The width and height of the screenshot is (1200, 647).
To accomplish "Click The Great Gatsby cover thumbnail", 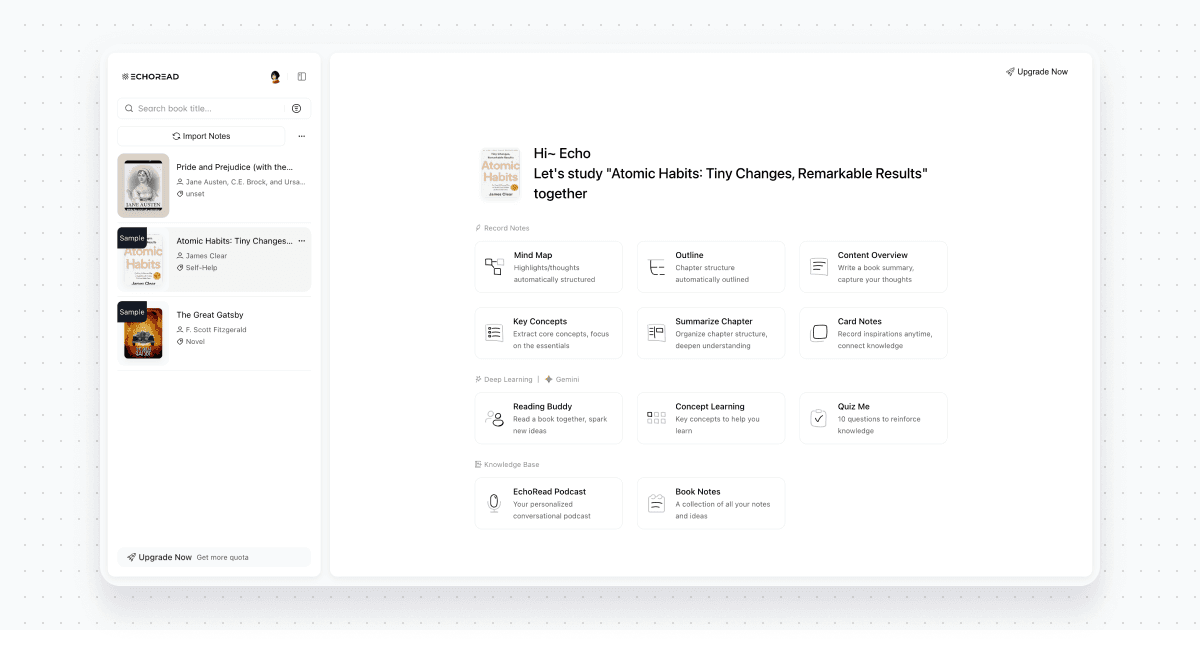I will coord(143,333).
